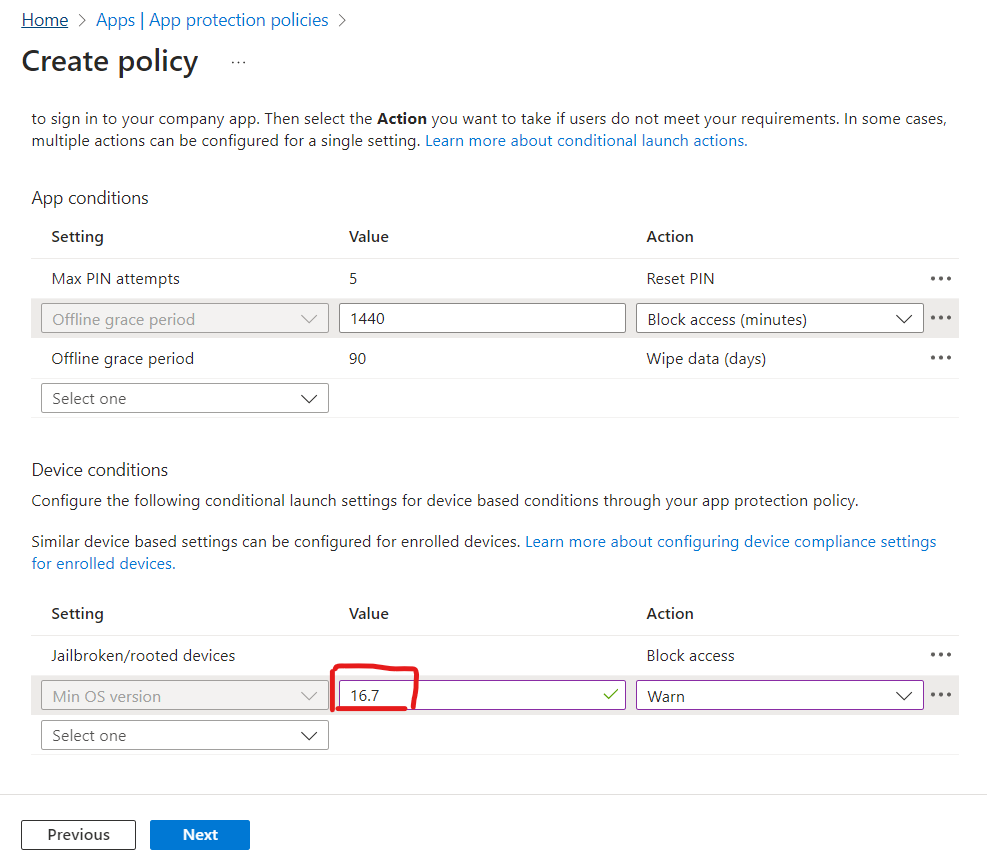Go back using the Previous button
Viewport: 987px width, 867px height.
tap(78, 834)
